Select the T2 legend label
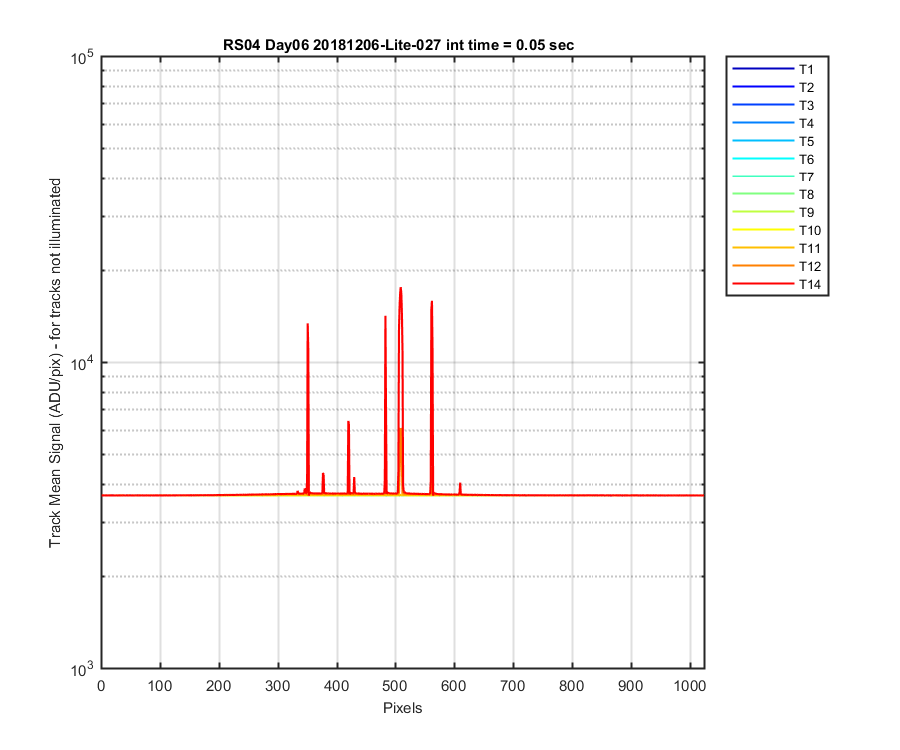The height and width of the screenshot is (750, 900). [806, 88]
